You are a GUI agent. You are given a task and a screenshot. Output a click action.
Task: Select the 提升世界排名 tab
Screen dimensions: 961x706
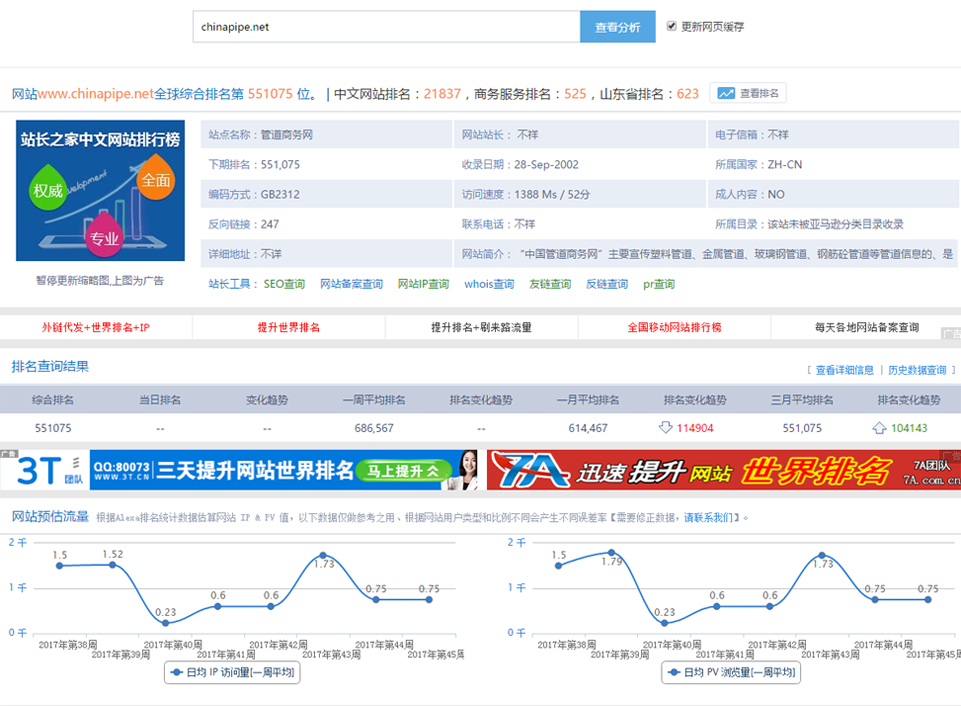point(288,327)
